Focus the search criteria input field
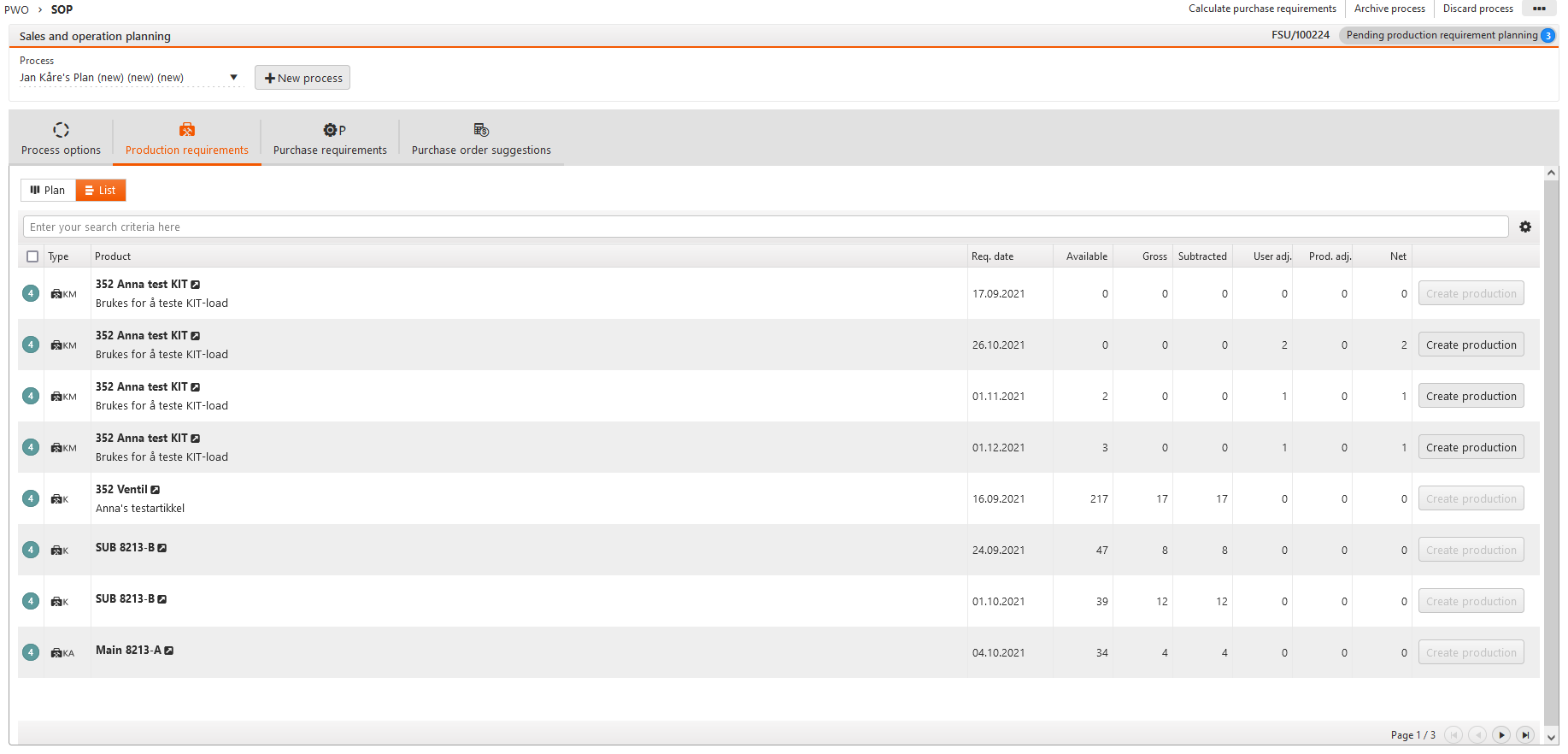The image size is (1568, 754). [x=765, y=227]
